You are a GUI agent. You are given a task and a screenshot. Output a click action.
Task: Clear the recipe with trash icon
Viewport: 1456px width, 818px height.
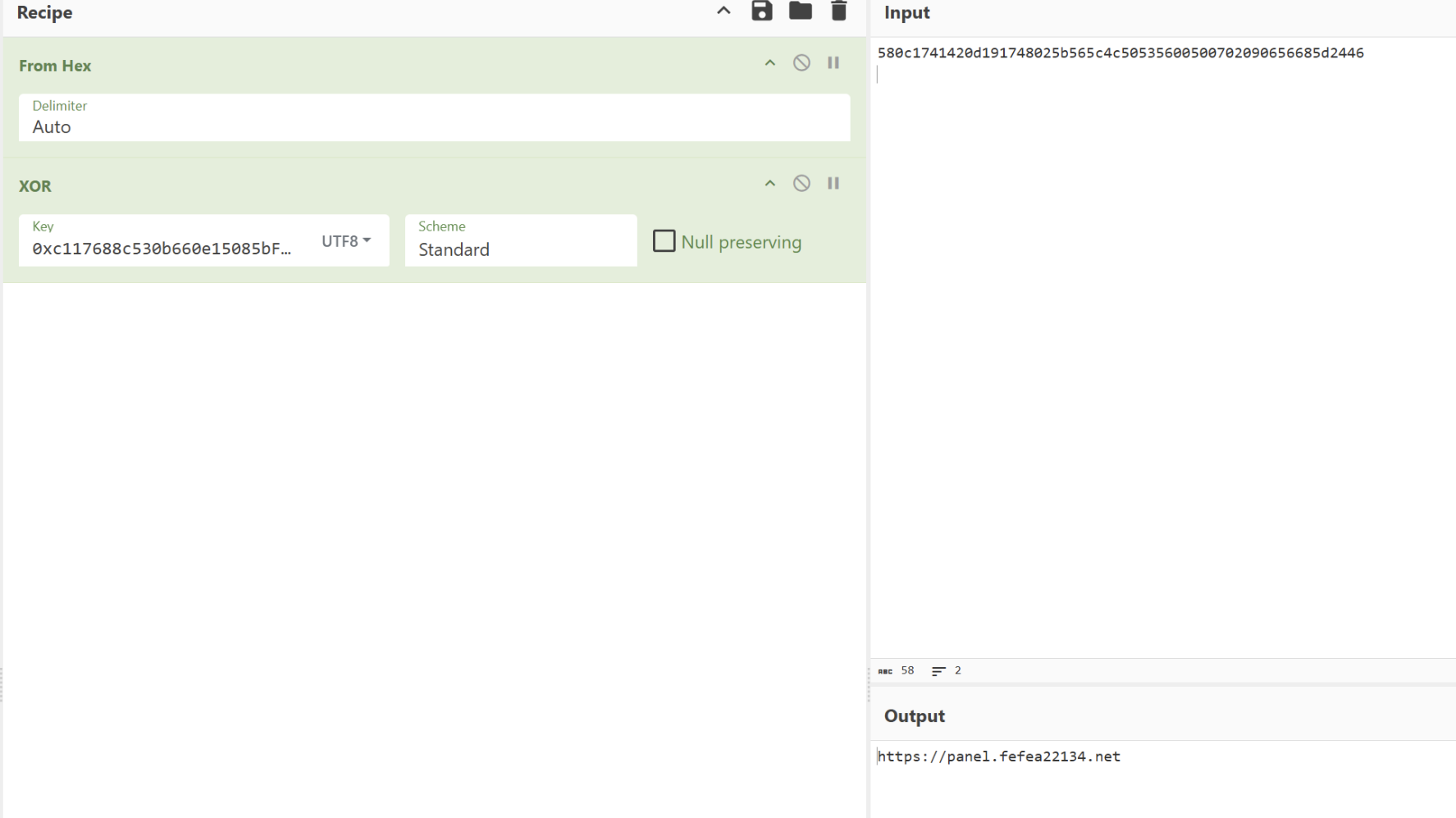(x=838, y=11)
